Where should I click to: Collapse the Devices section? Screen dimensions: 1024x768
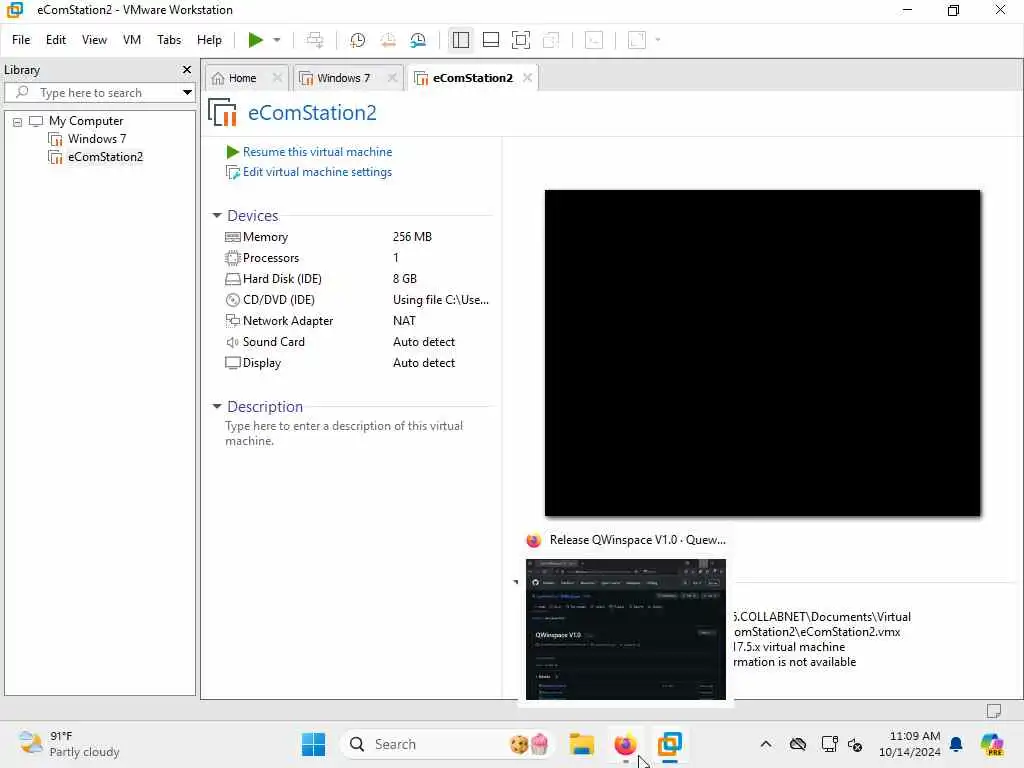click(217, 215)
